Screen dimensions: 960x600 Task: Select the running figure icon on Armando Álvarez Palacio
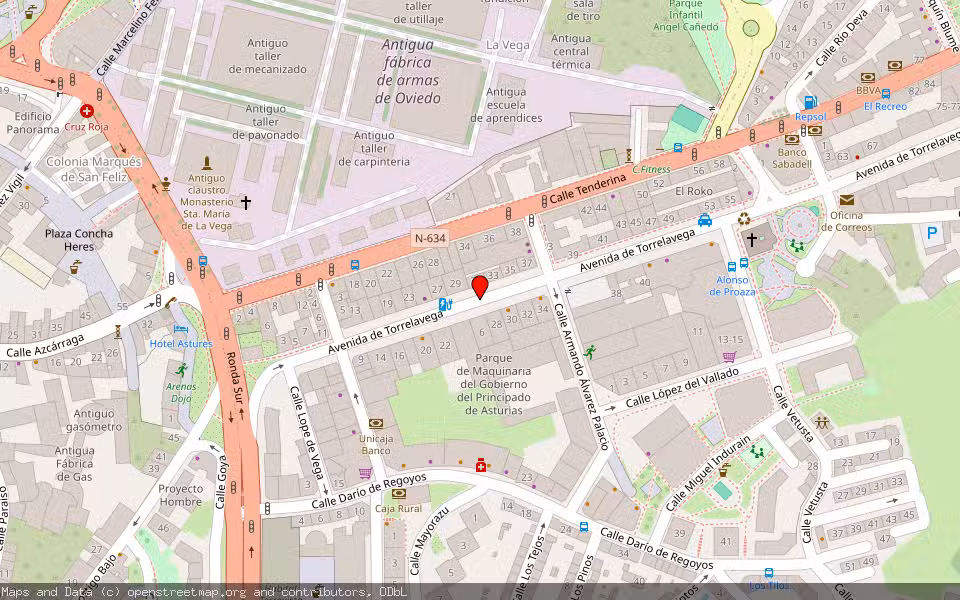590,351
